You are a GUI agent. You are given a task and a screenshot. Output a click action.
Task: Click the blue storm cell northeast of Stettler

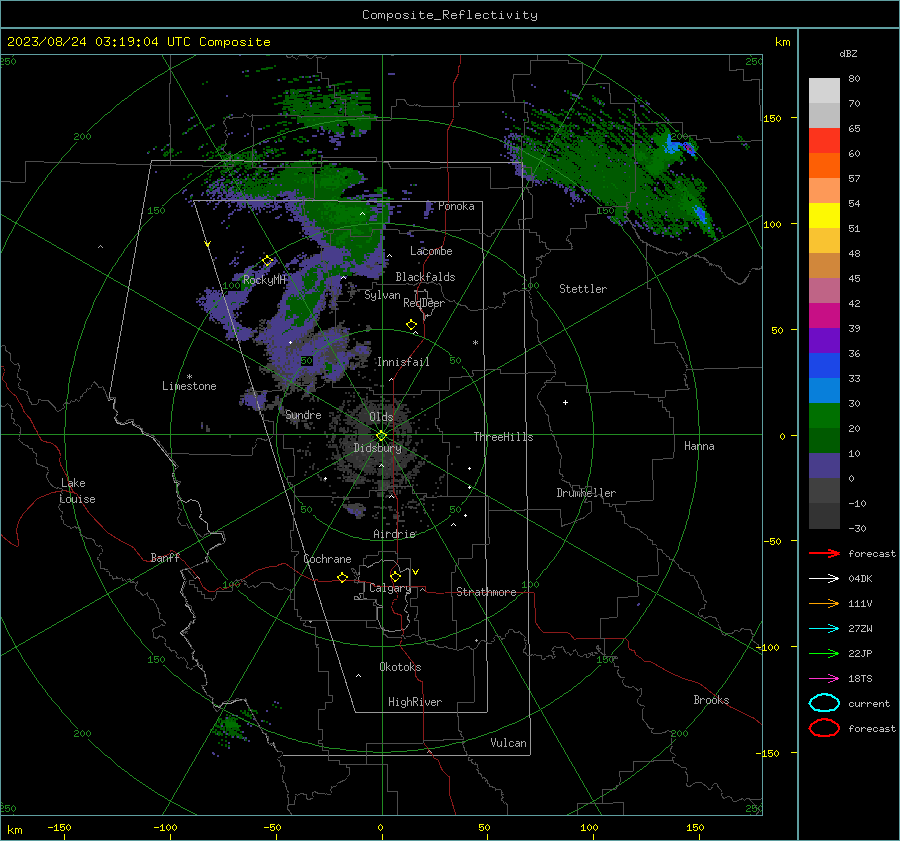700,214
